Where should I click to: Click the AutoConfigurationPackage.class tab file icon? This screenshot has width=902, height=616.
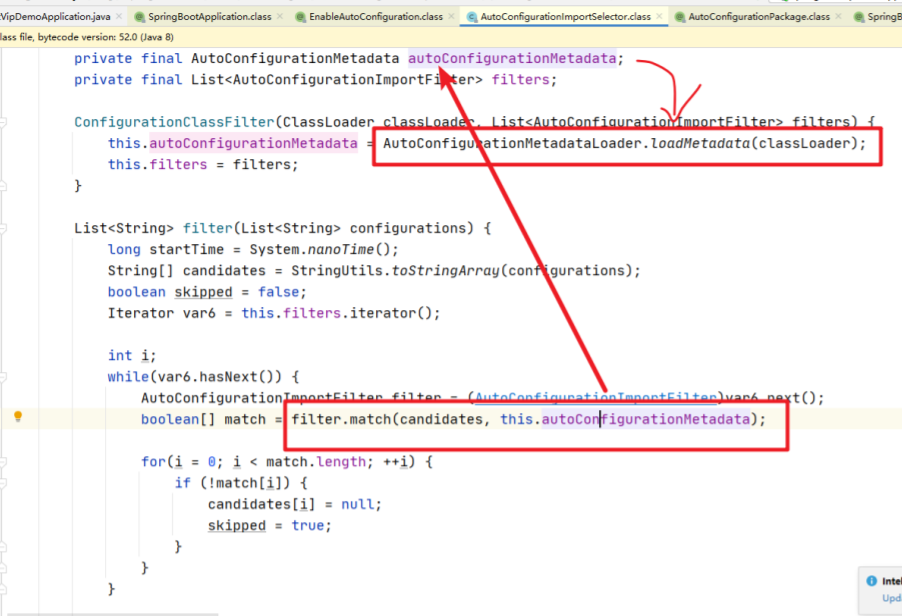coord(679,17)
